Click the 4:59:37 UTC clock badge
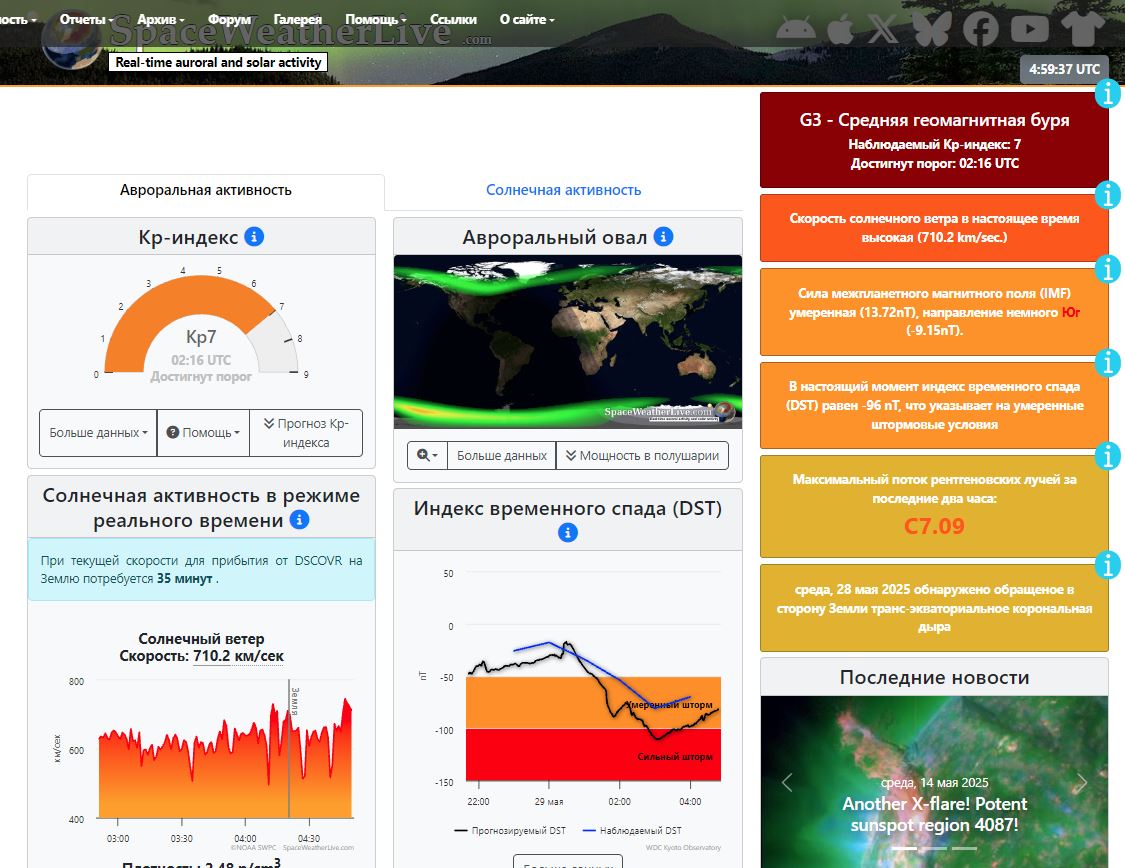 (x=1064, y=69)
